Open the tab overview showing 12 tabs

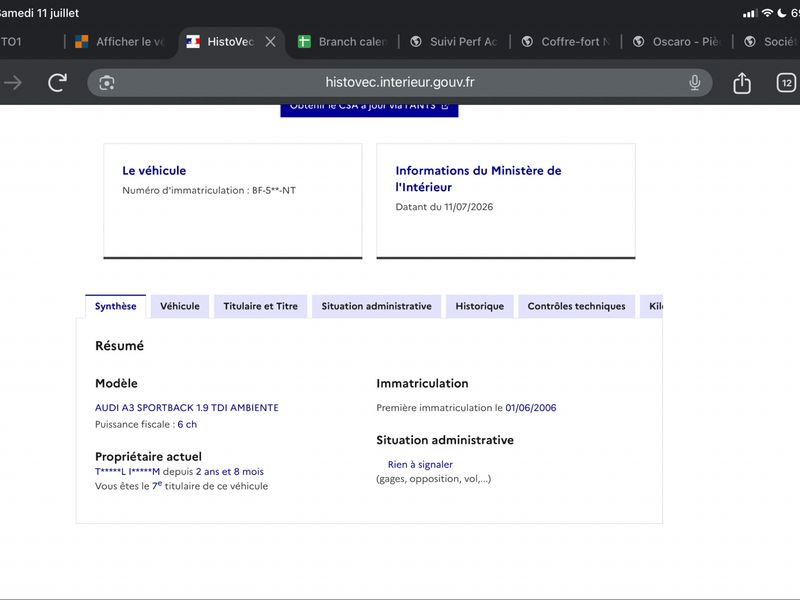tap(786, 83)
